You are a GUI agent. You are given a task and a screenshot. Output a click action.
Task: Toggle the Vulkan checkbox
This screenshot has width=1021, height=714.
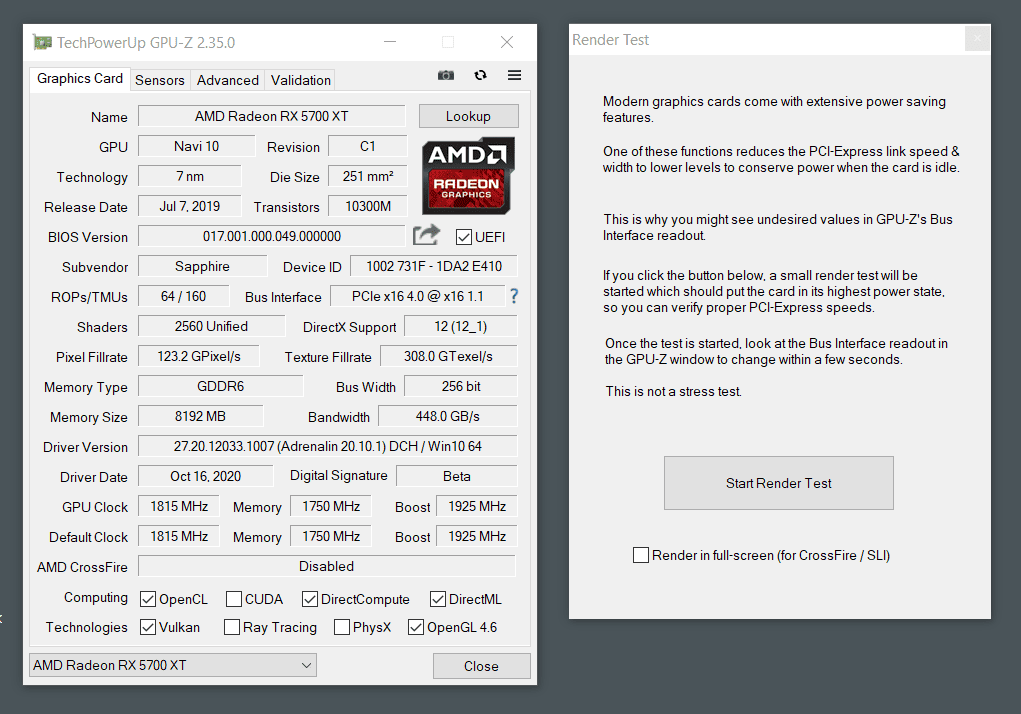pyautogui.click(x=148, y=627)
